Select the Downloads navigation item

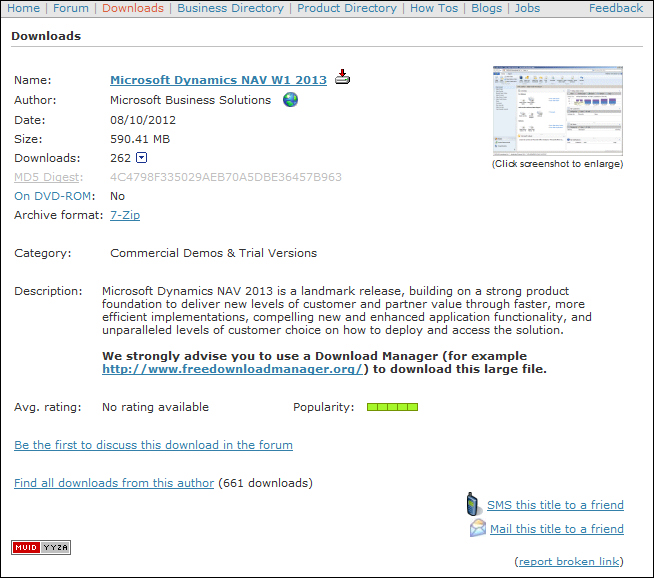point(133,8)
